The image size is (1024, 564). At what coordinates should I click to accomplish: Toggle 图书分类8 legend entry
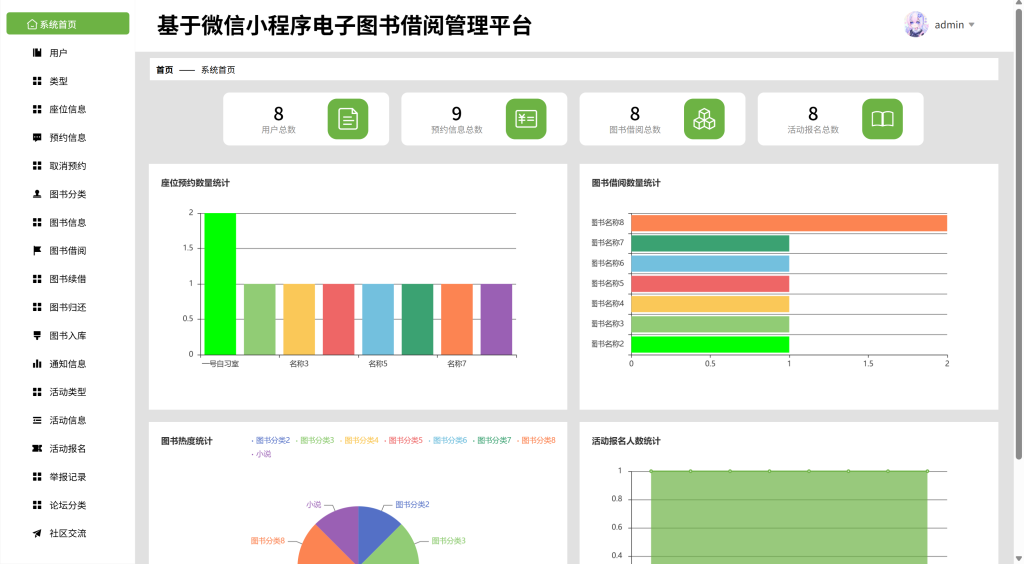tap(537, 441)
